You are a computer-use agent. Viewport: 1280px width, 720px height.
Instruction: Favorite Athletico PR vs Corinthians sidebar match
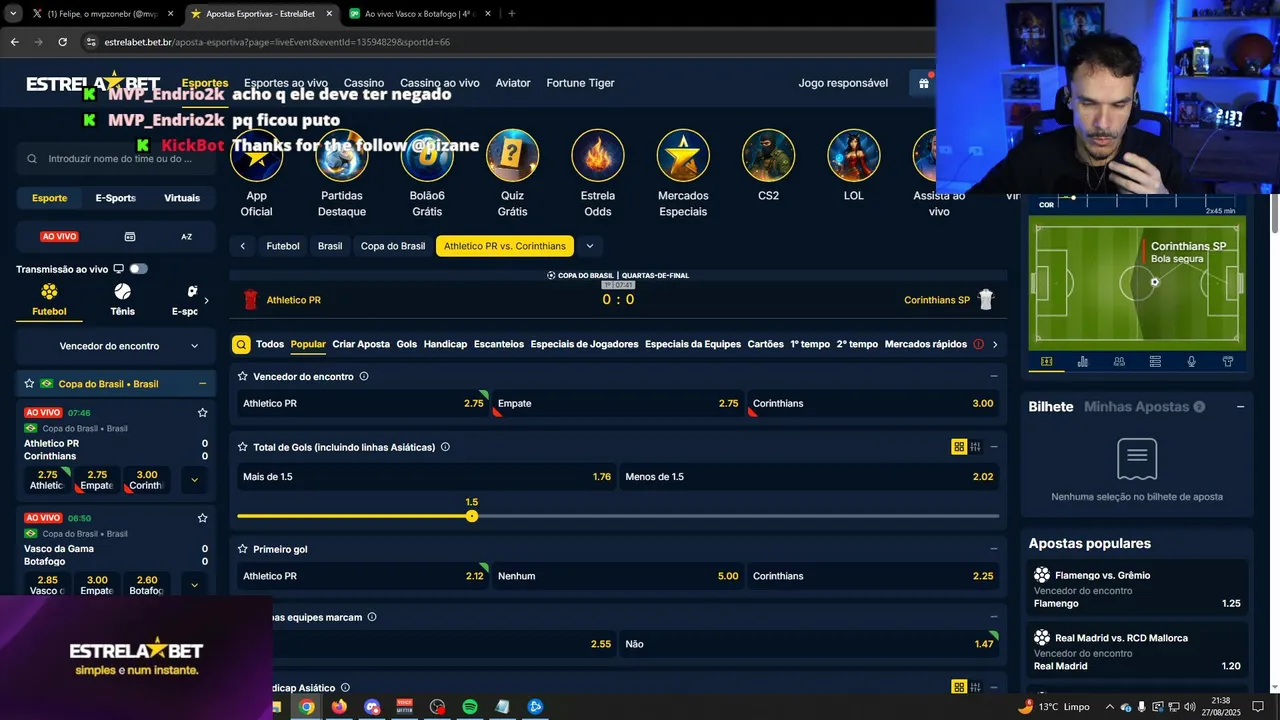pos(203,413)
